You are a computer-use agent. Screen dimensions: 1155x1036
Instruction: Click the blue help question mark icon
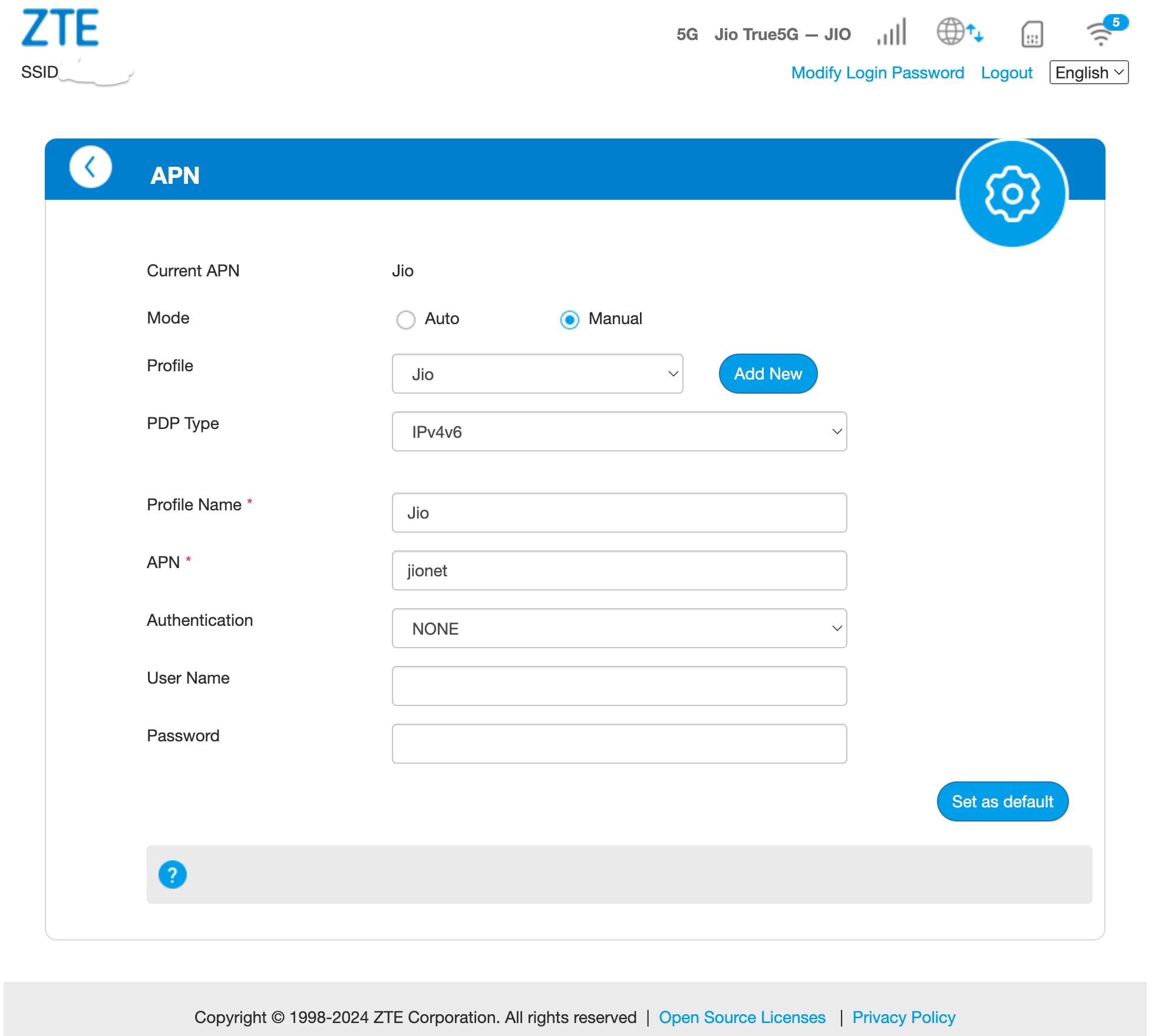[x=173, y=875]
